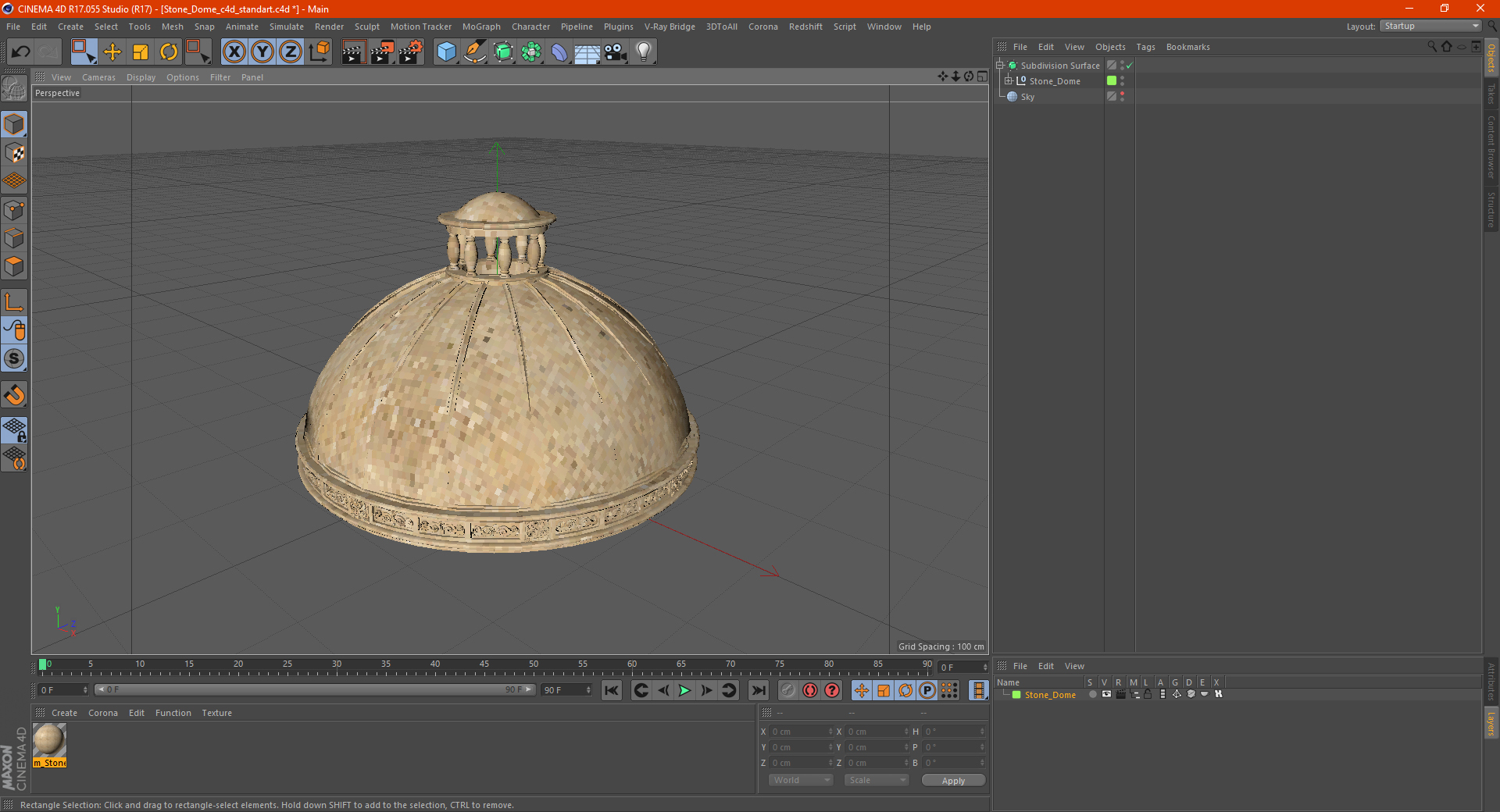Render to Picture Viewer icon
Image resolution: width=1500 pixels, height=812 pixels.
[382, 52]
